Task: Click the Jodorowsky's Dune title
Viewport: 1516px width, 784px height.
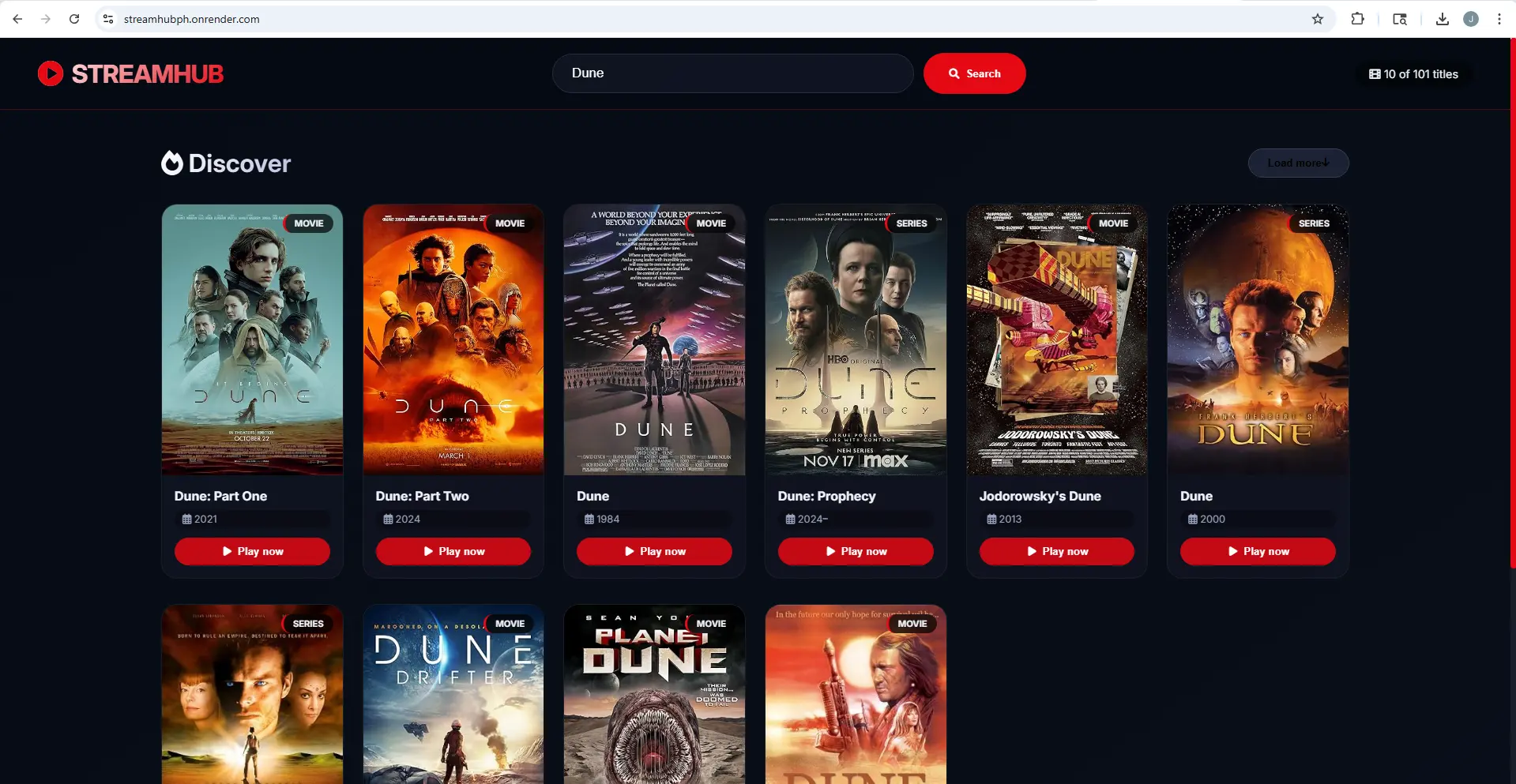Action: pos(1040,496)
